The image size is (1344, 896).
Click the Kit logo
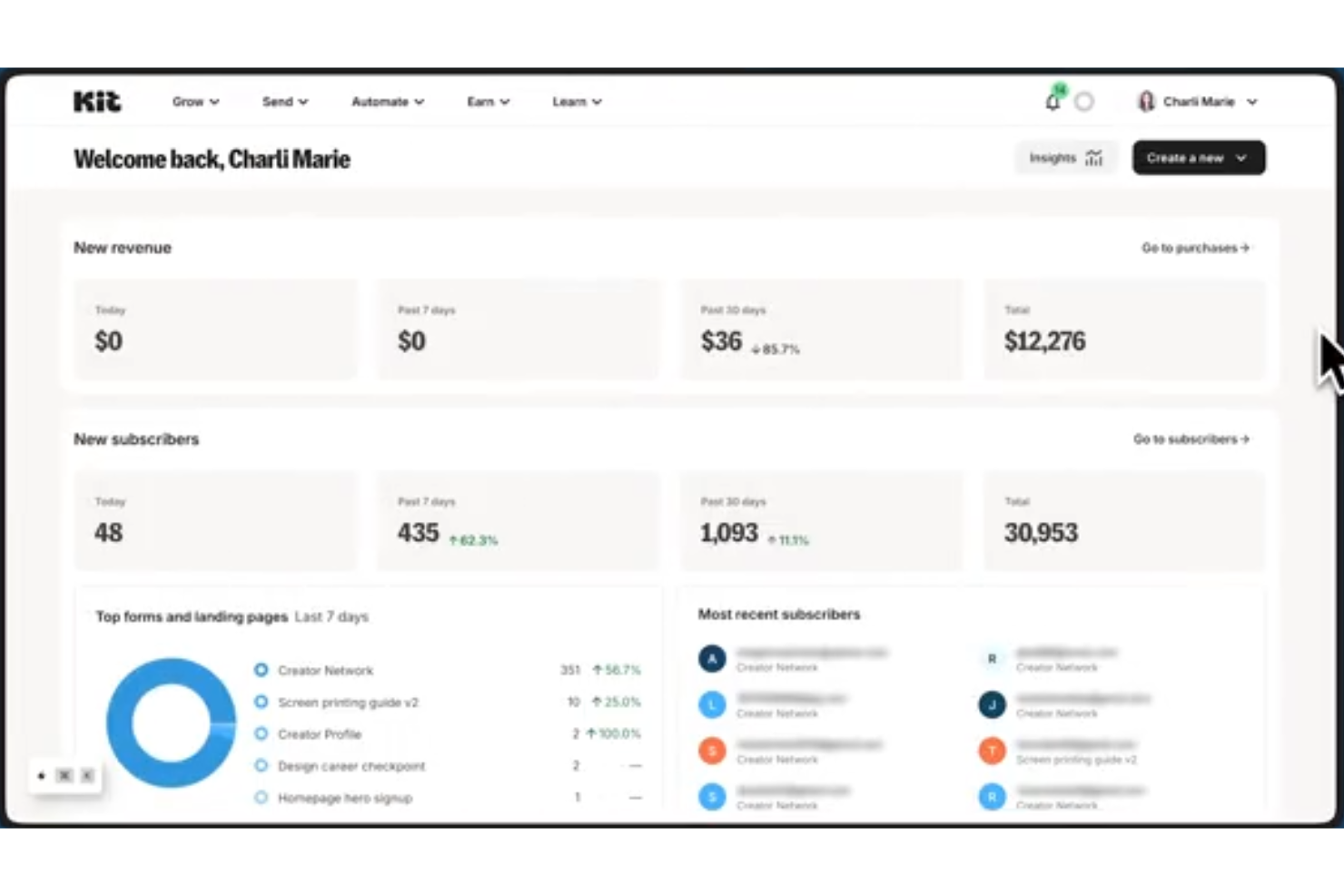[x=97, y=102]
